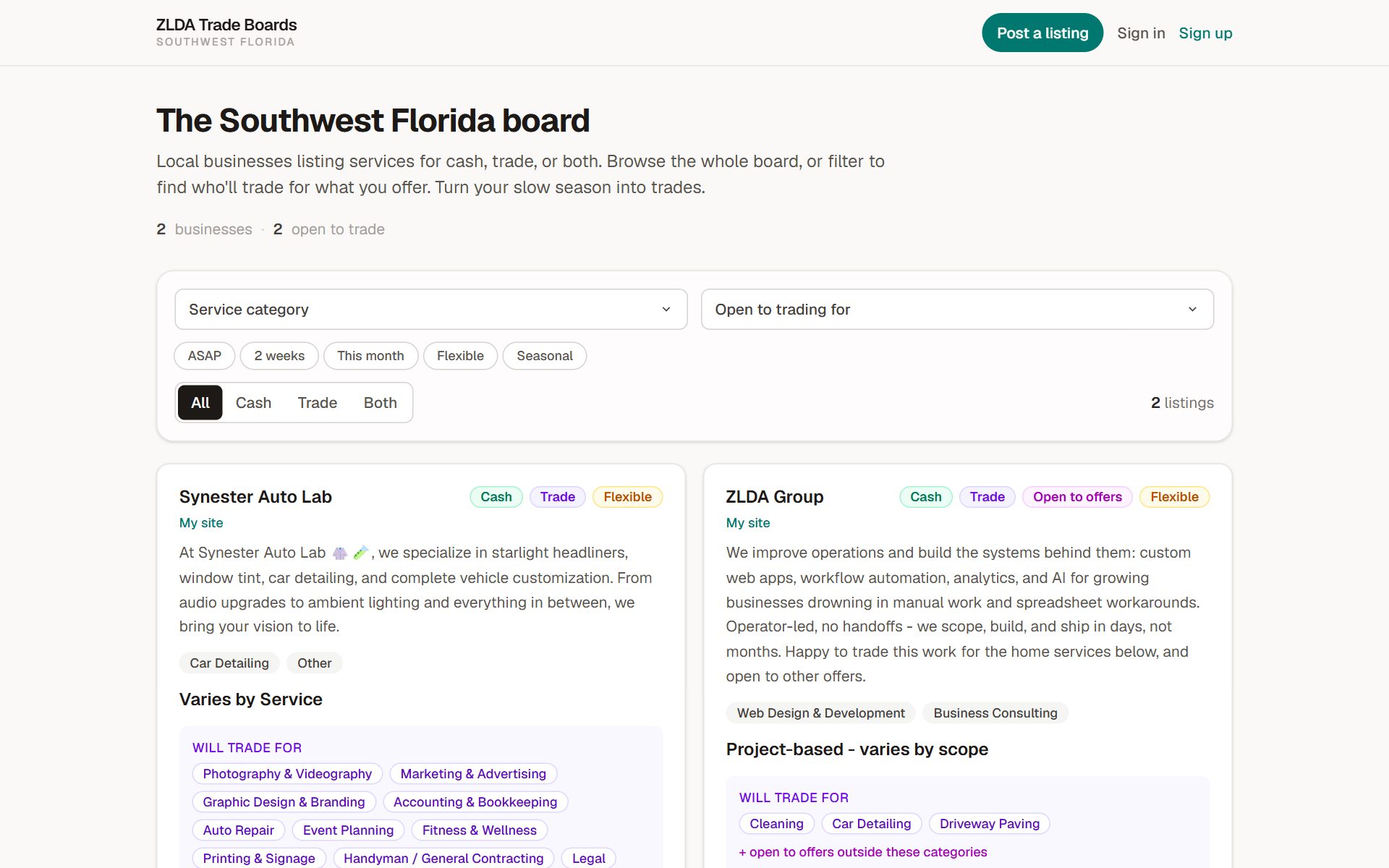Toggle the 2 weeks timing filter
Viewport: 1389px width, 868px height.
(279, 356)
